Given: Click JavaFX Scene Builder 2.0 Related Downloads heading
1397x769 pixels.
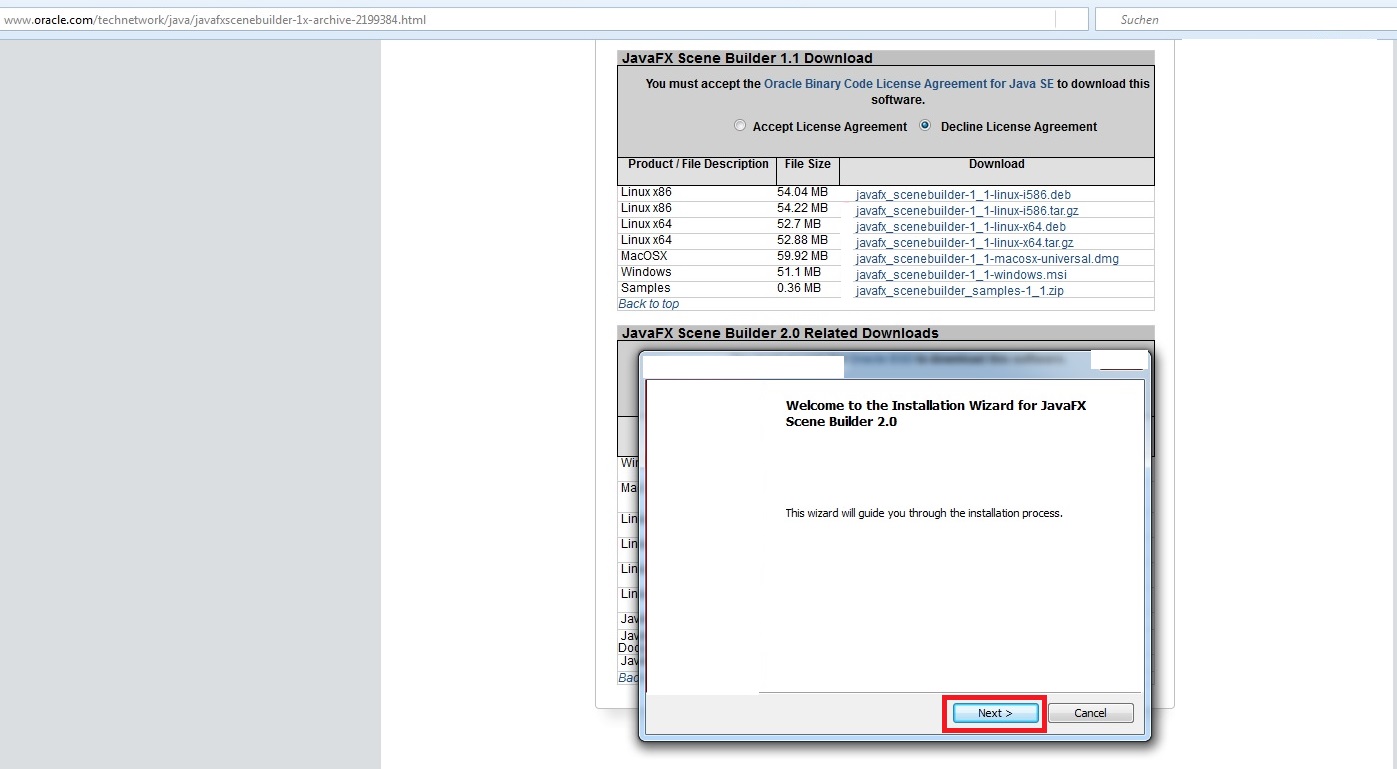Looking at the screenshot, I should tap(780, 333).
